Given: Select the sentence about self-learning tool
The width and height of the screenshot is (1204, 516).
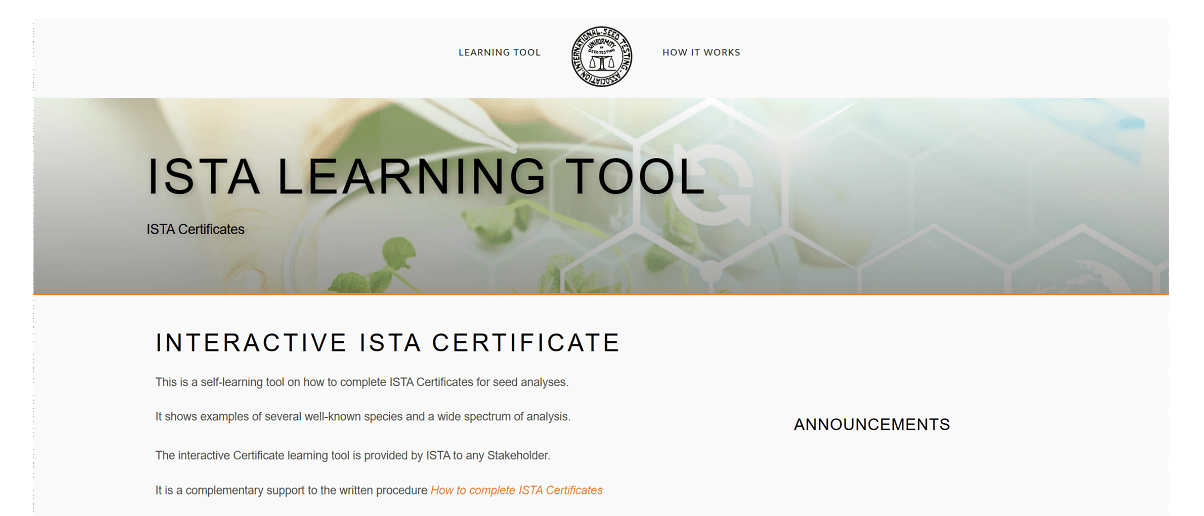Looking at the screenshot, I should point(362,382).
